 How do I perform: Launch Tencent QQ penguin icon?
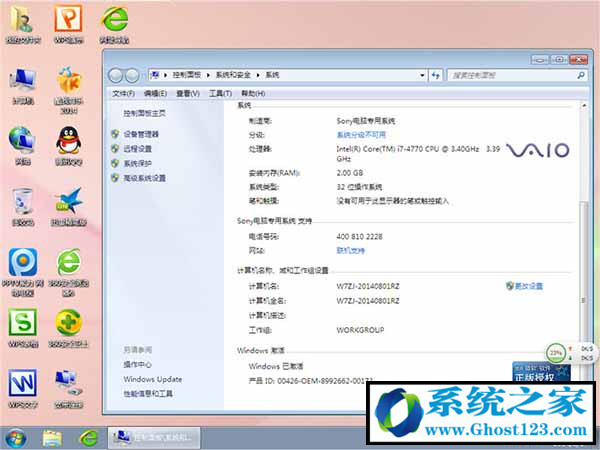(68, 146)
